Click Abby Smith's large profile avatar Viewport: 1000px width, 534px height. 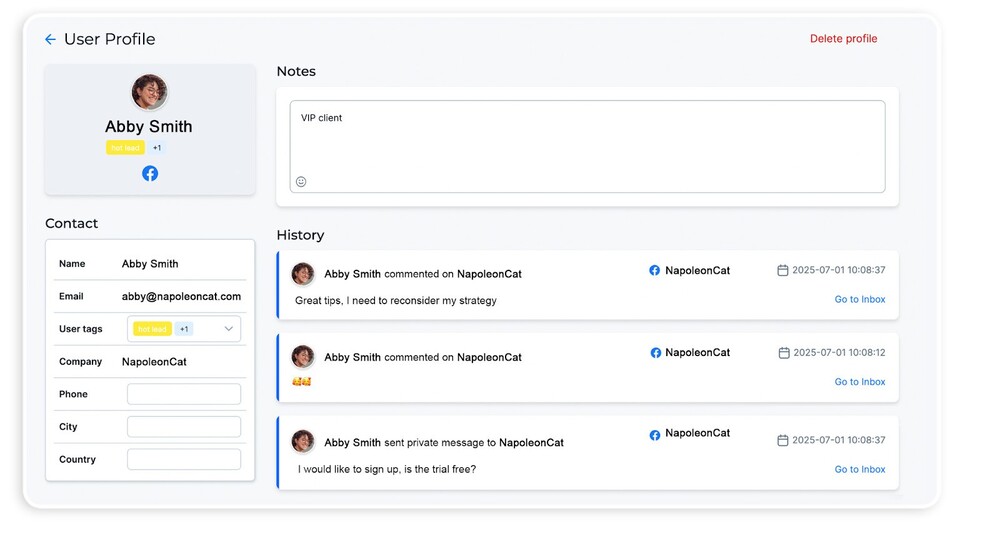coord(150,93)
